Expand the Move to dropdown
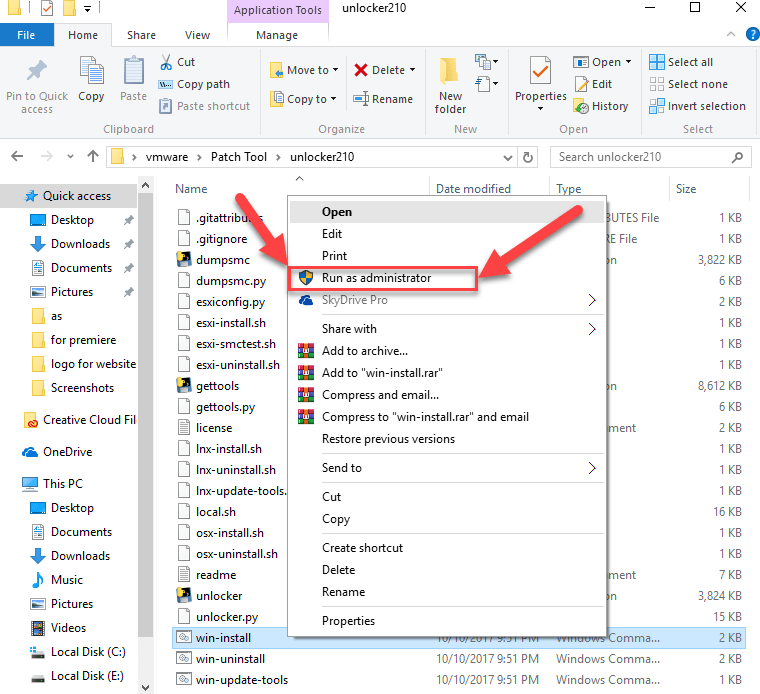 (334, 70)
